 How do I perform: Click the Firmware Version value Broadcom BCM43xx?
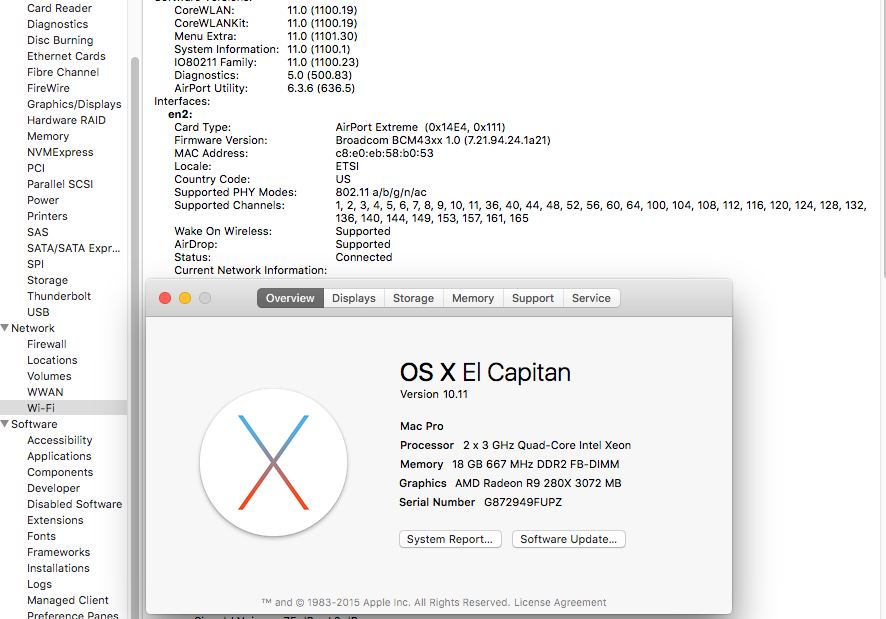click(x=442, y=140)
